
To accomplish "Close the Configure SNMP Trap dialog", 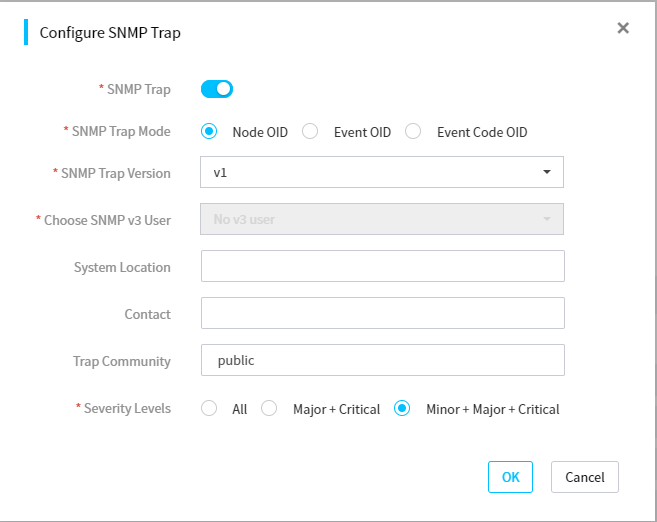I will [623, 28].
